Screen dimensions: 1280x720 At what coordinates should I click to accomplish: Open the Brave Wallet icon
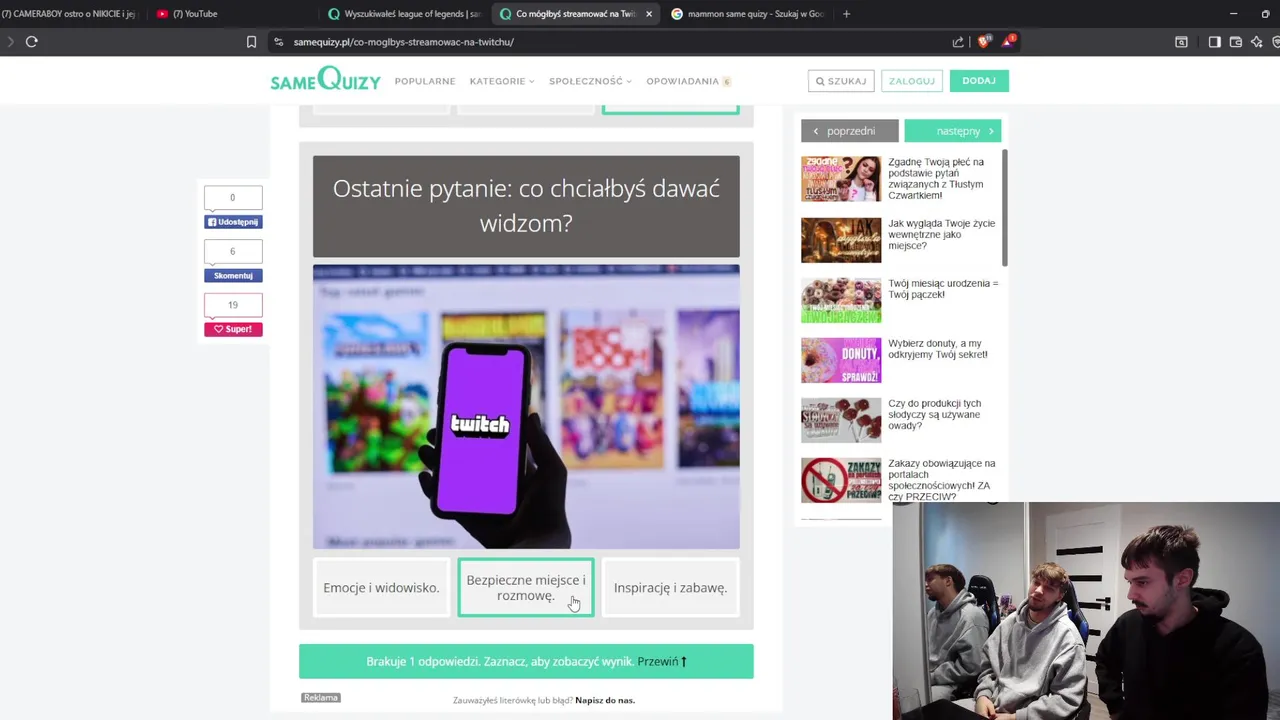1236,42
